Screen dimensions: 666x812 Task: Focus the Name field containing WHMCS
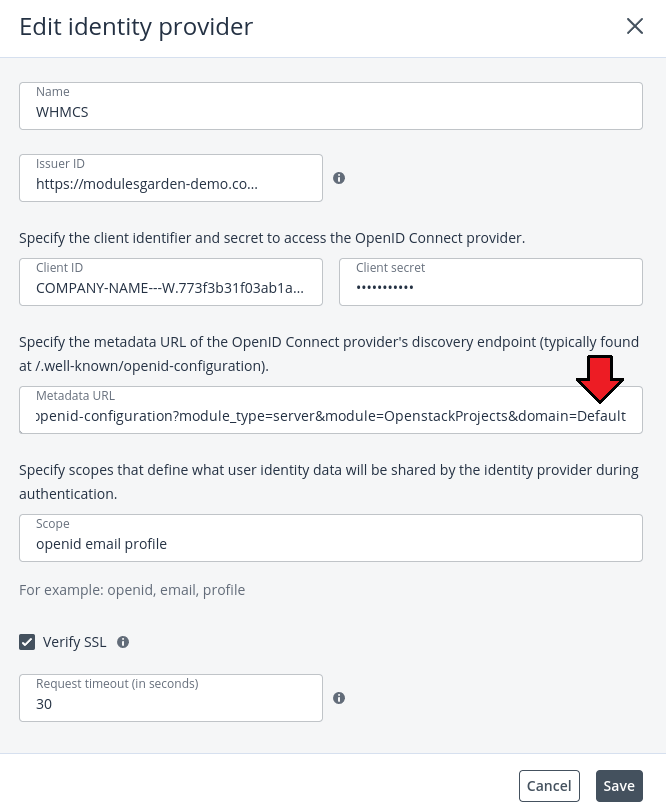[x=330, y=112]
